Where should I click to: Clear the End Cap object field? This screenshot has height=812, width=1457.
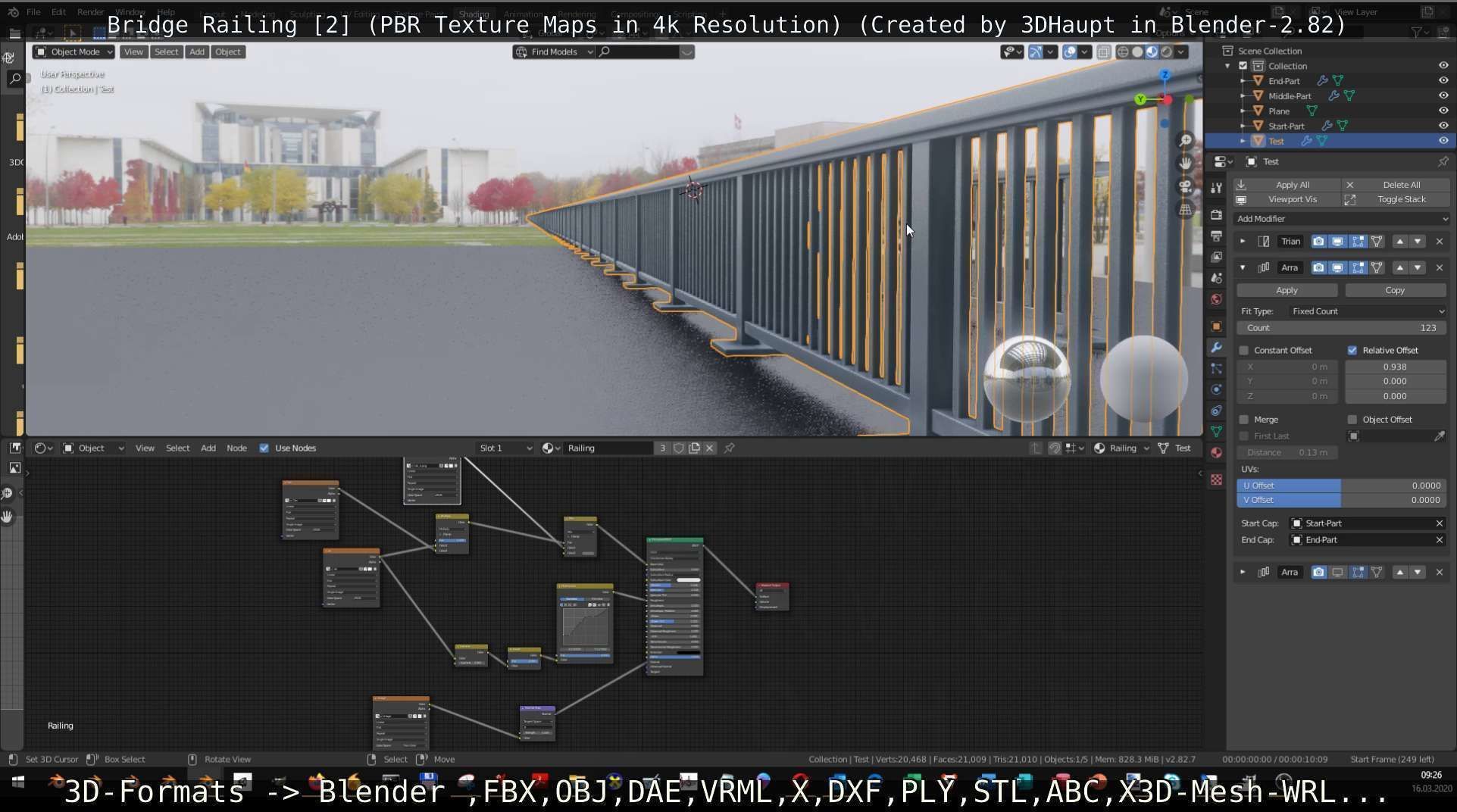tap(1440, 540)
